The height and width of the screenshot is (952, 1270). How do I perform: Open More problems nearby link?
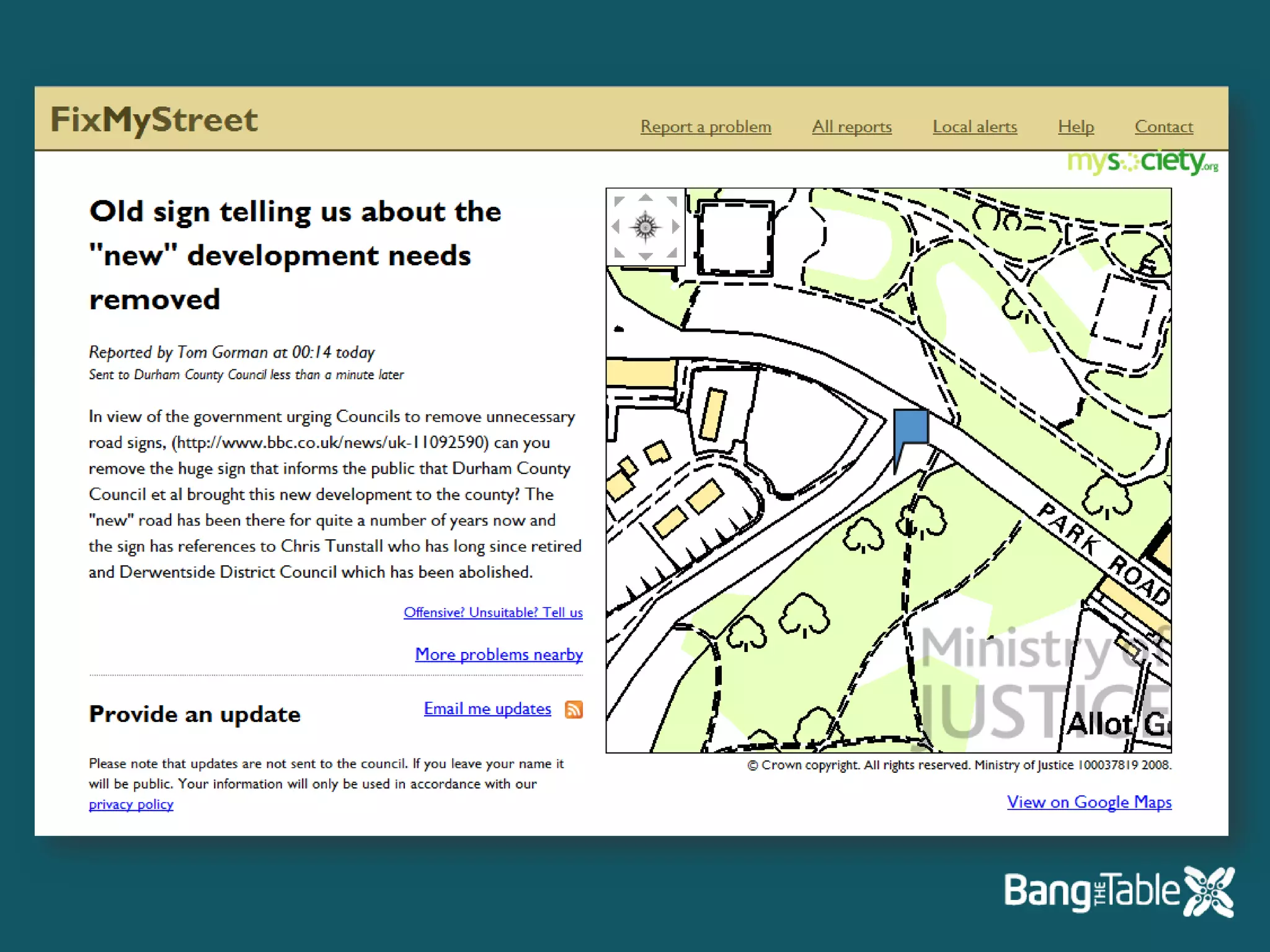[499, 654]
